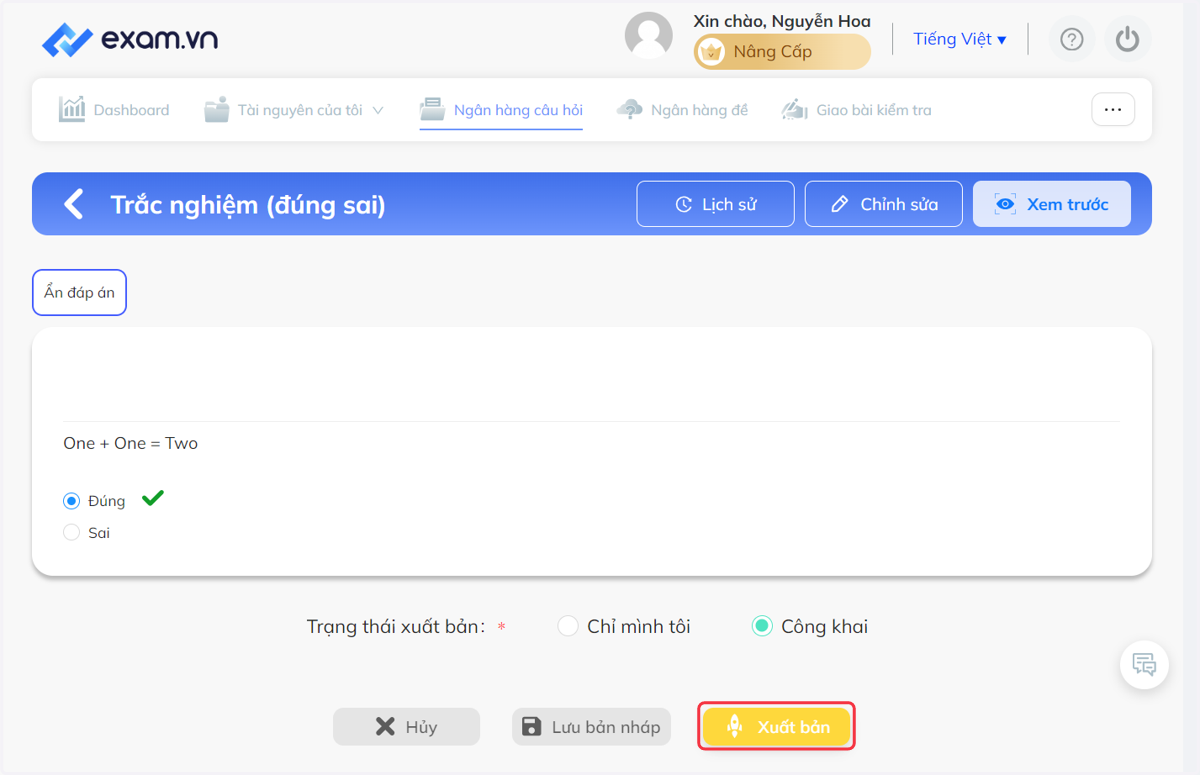Go to the Dashboard tab
This screenshot has width=1200, height=775.
click(x=114, y=110)
